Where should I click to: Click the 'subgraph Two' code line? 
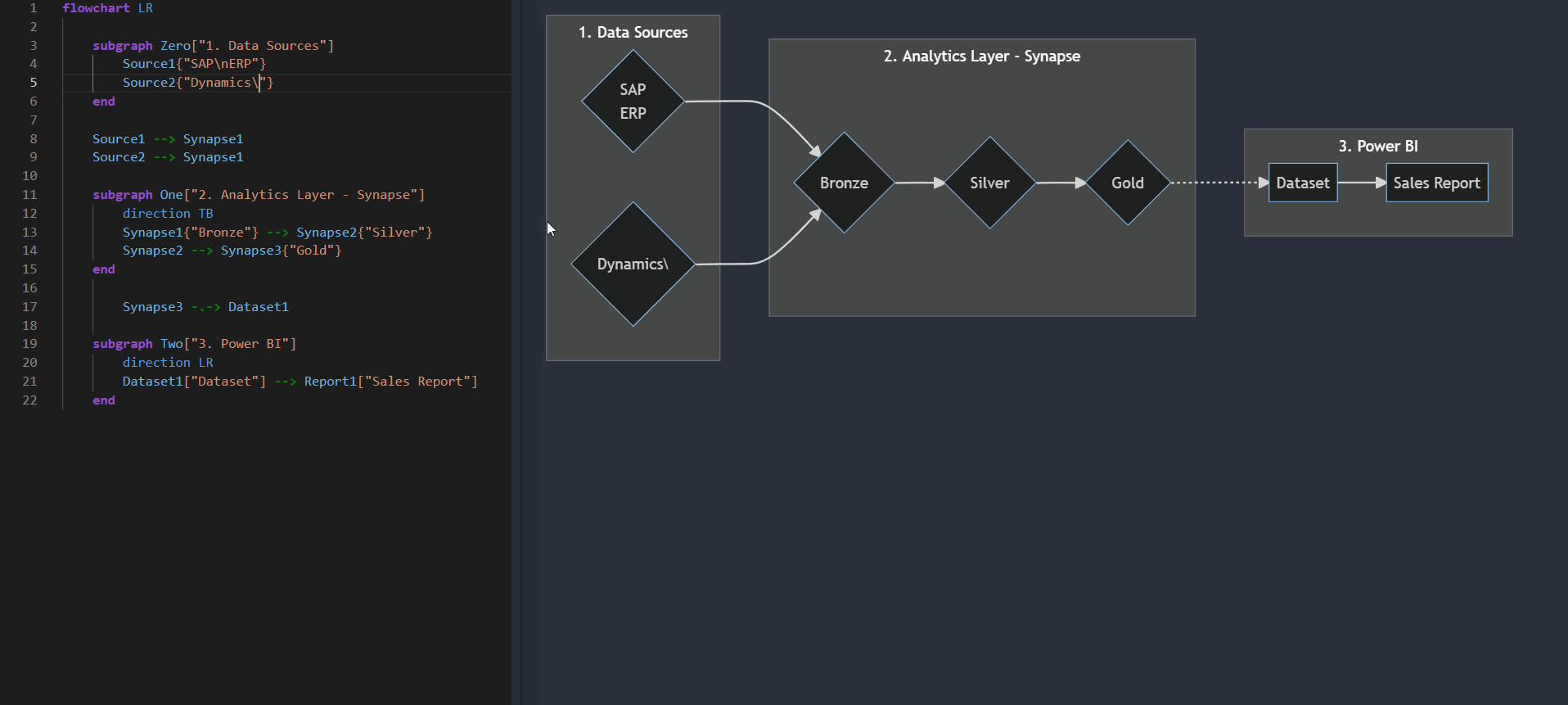194,344
